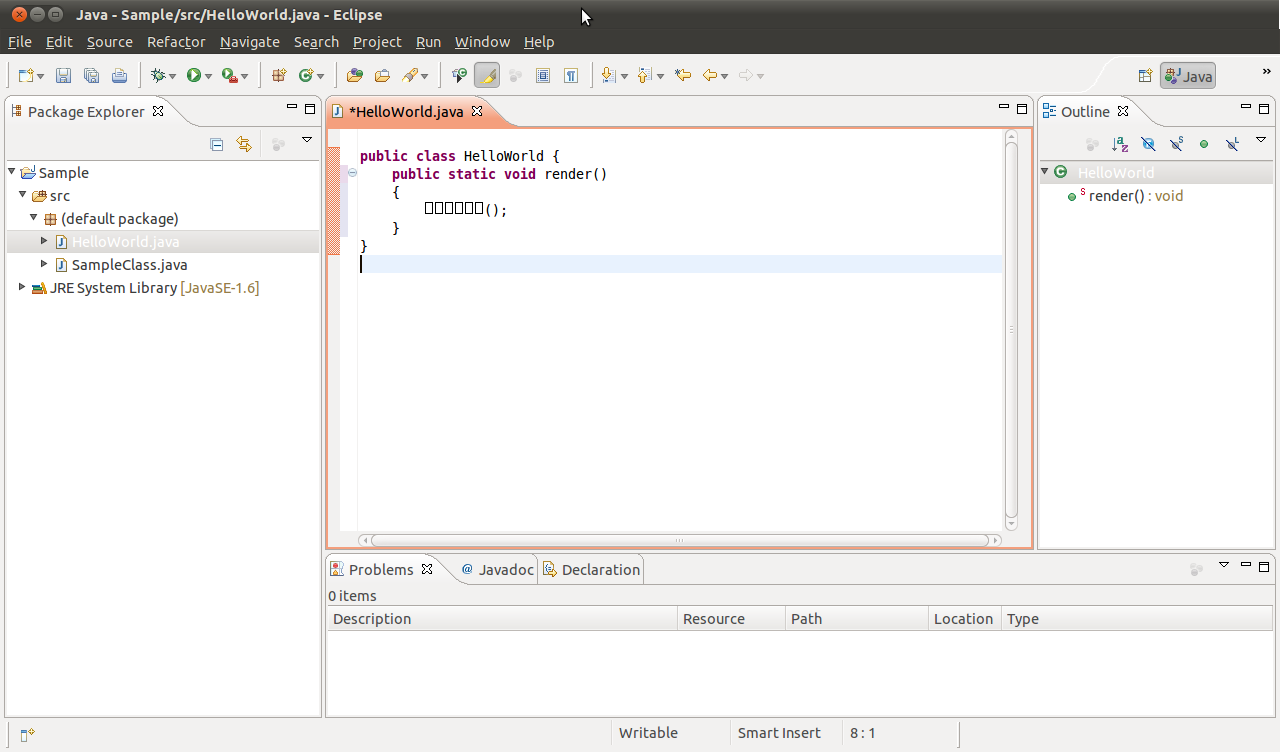This screenshot has width=1280, height=752.
Task: Select the Java perspective button
Action: click(1188, 76)
